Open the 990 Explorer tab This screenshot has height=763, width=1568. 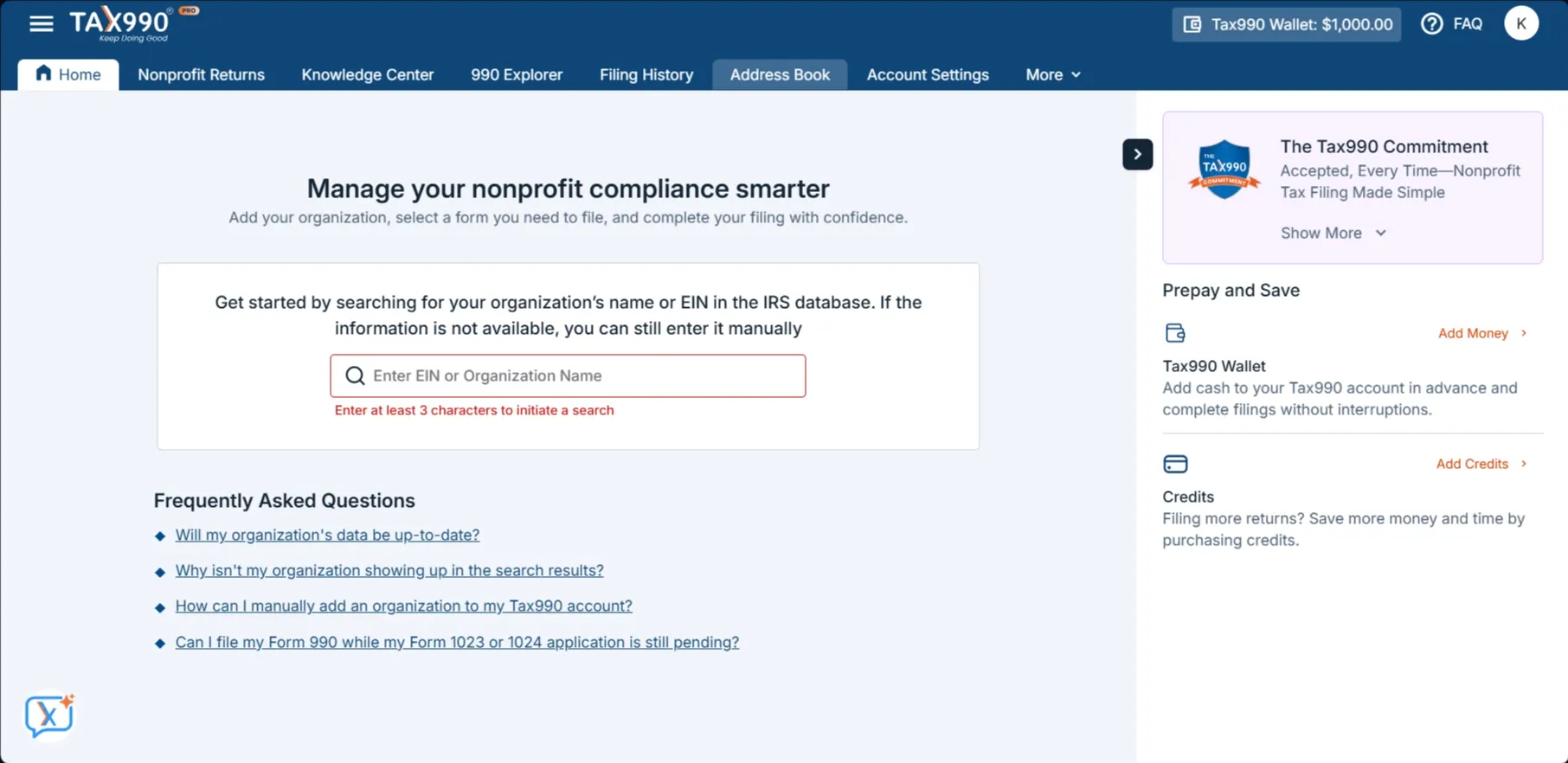[516, 75]
